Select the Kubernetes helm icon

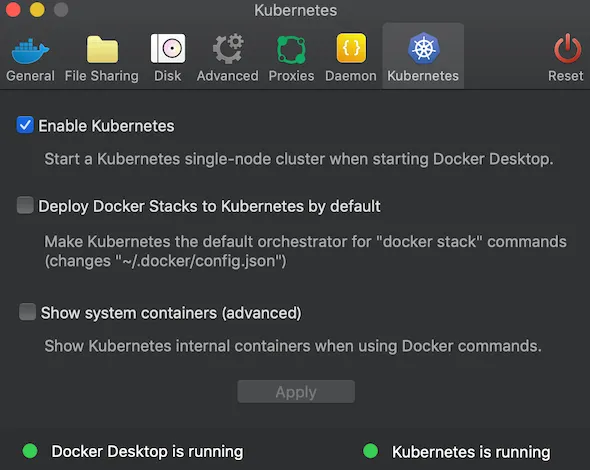click(x=423, y=49)
